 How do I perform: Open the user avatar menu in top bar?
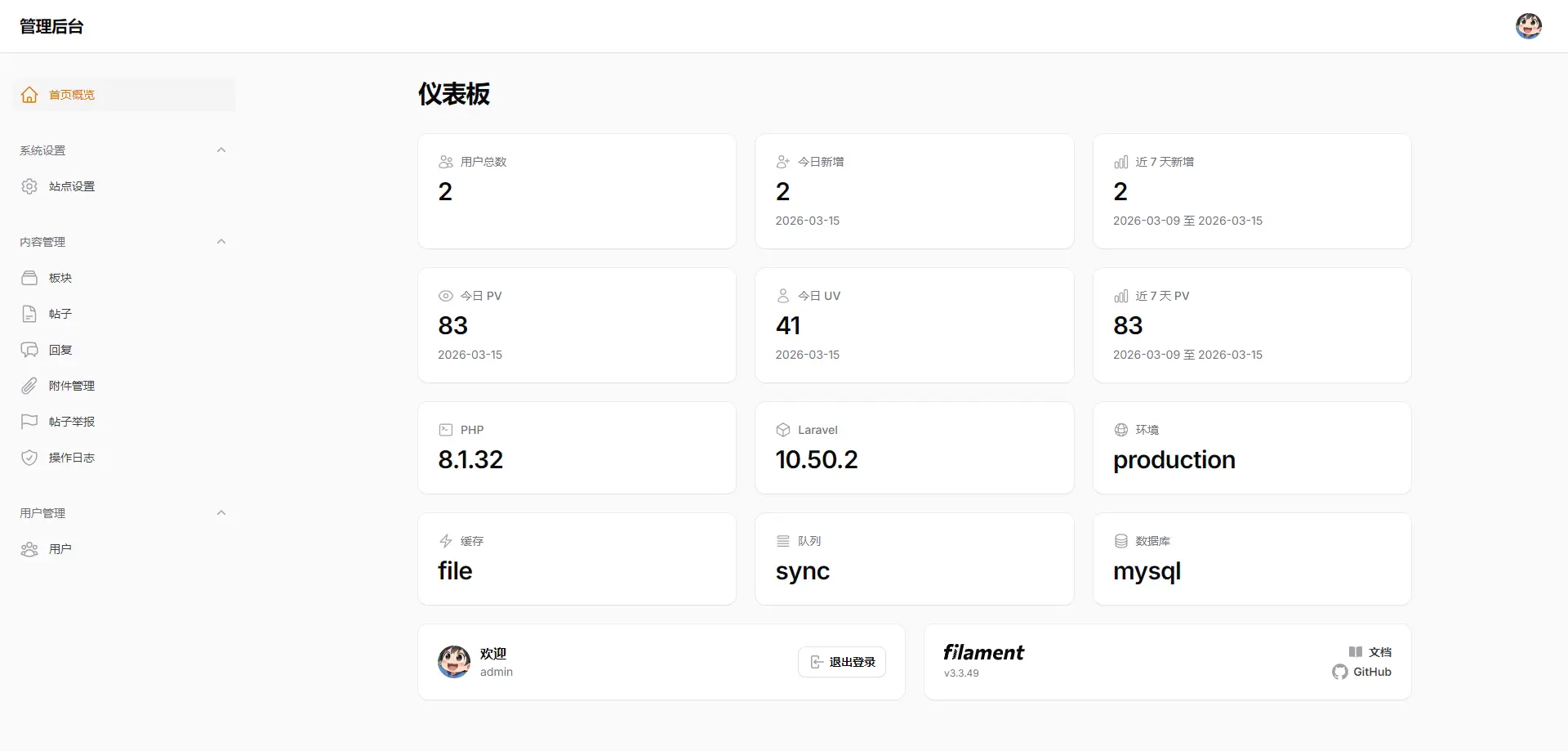(1529, 26)
